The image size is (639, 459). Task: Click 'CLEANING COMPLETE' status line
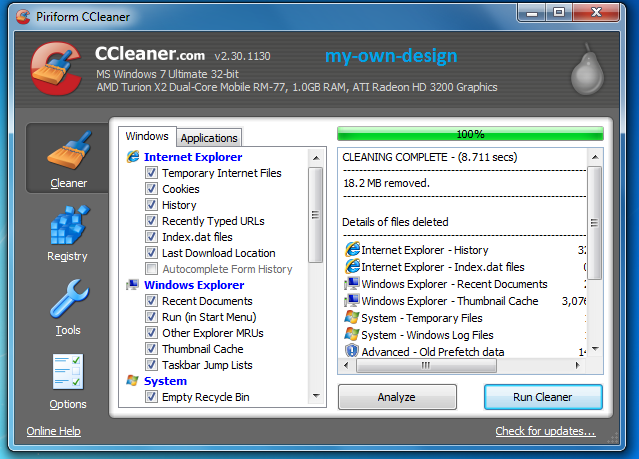click(430, 157)
